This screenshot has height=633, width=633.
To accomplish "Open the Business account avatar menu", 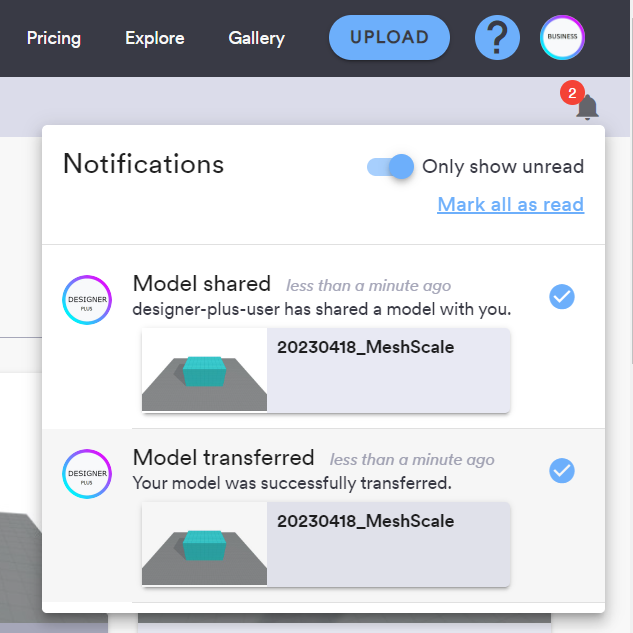I will 562,38.
